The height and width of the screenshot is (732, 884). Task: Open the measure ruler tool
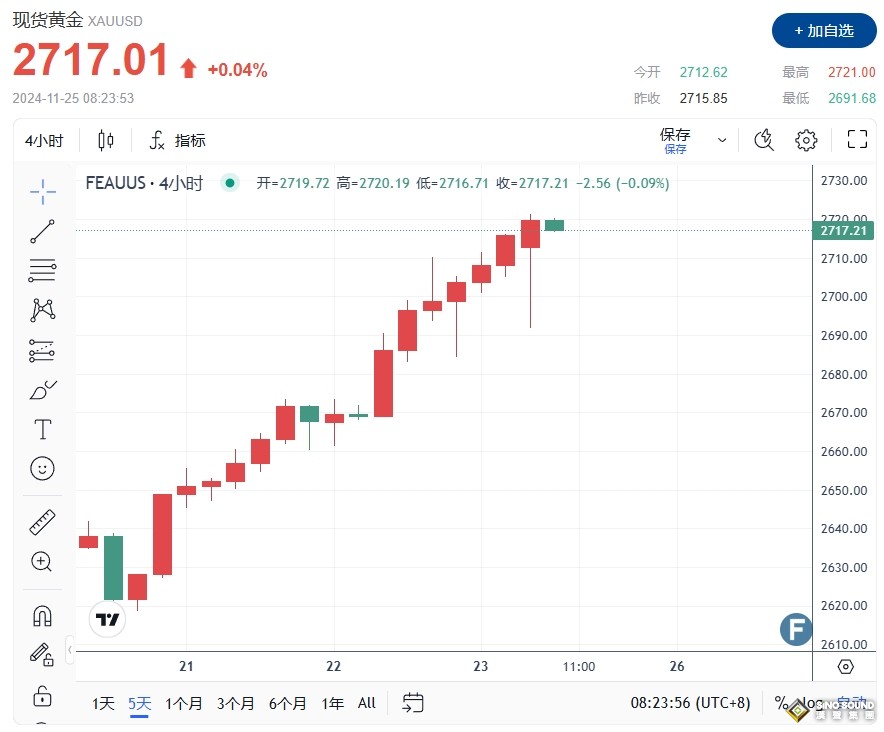pyautogui.click(x=42, y=521)
